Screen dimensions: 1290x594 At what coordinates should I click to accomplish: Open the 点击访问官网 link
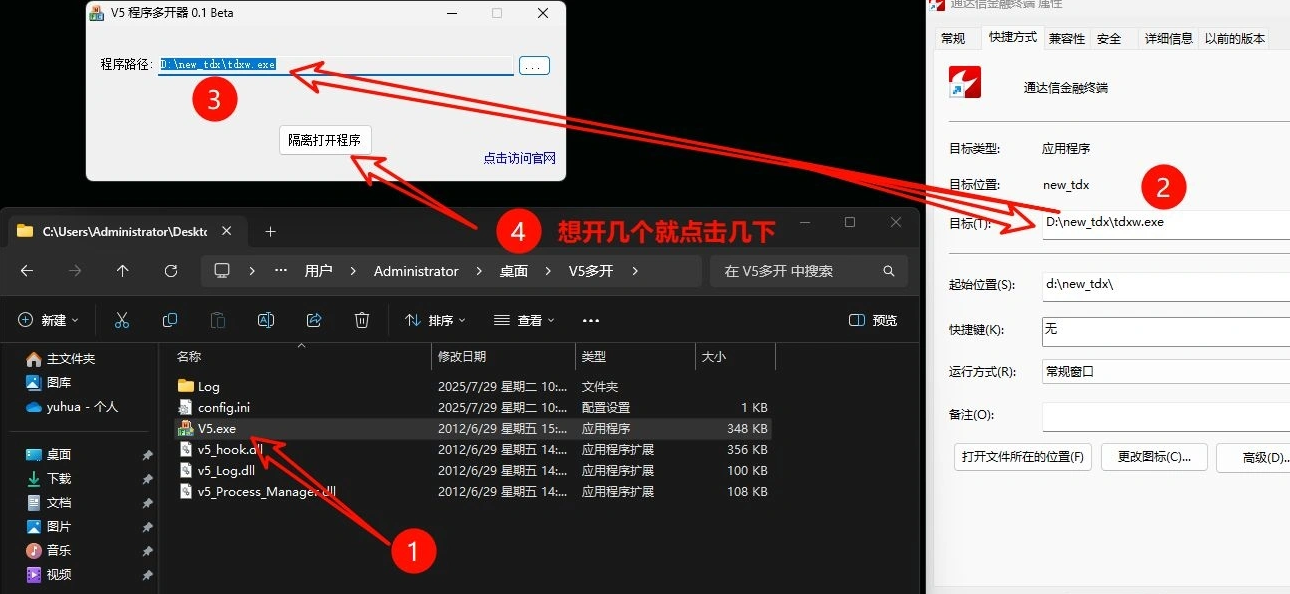(519, 158)
